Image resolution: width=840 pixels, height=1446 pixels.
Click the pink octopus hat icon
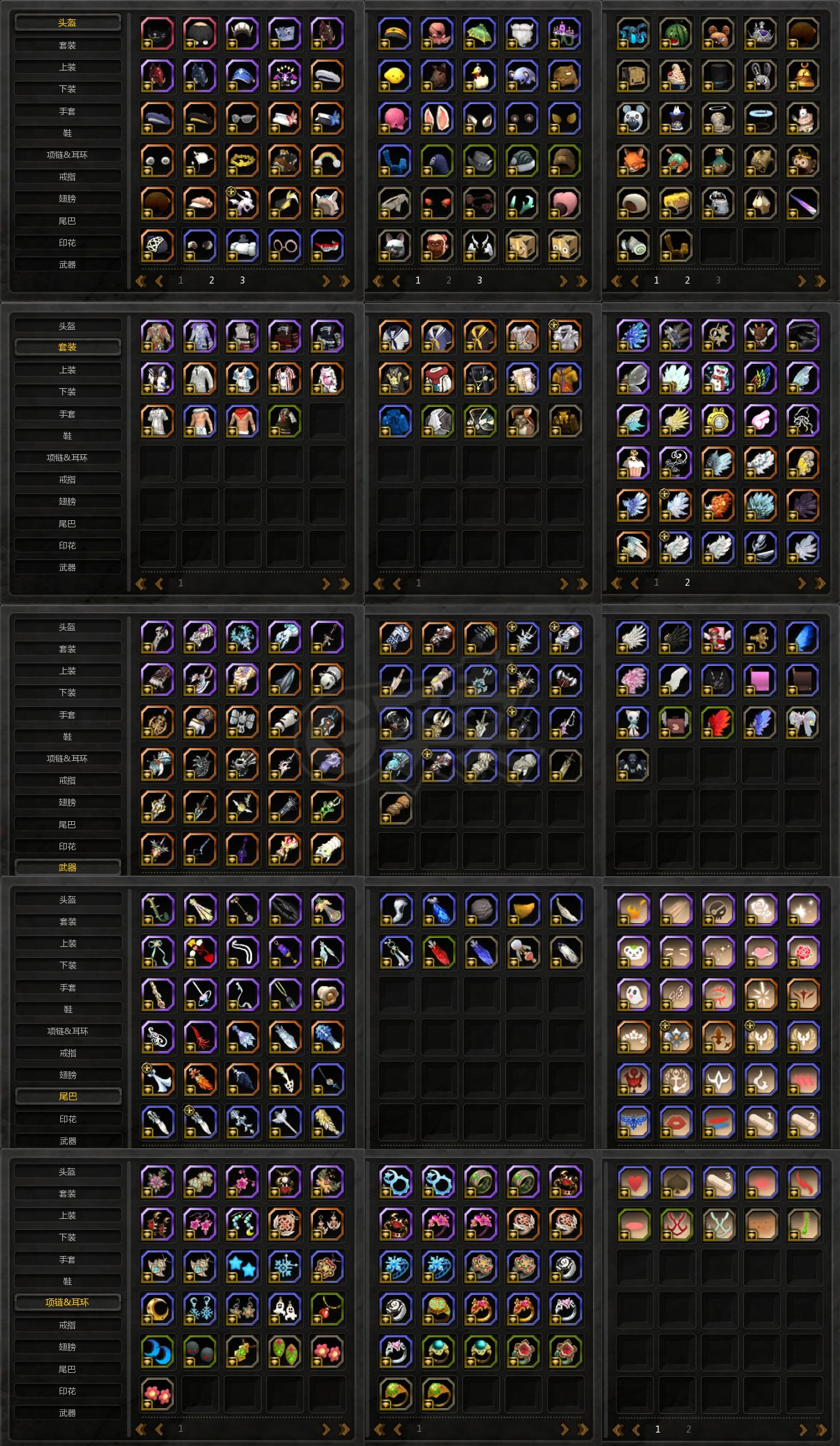[x=394, y=119]
